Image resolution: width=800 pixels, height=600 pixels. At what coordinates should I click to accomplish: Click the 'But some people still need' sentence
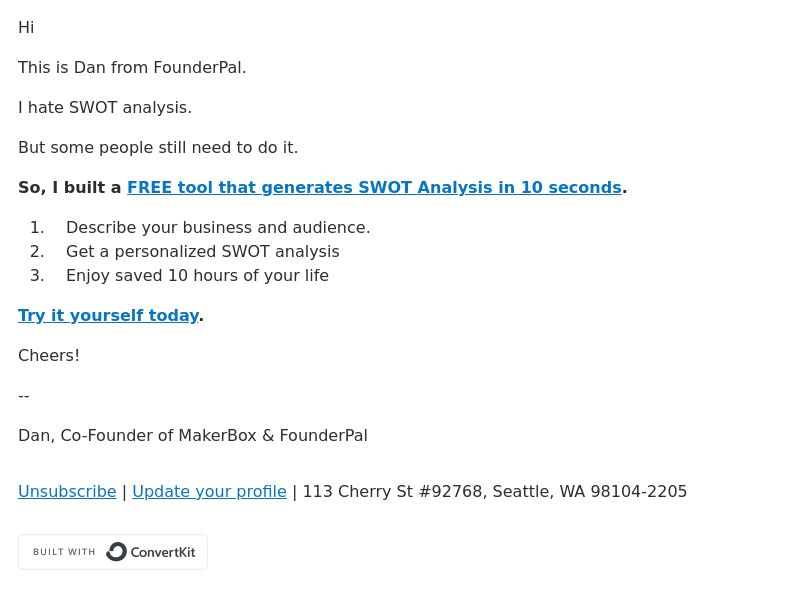click(158, 148)
